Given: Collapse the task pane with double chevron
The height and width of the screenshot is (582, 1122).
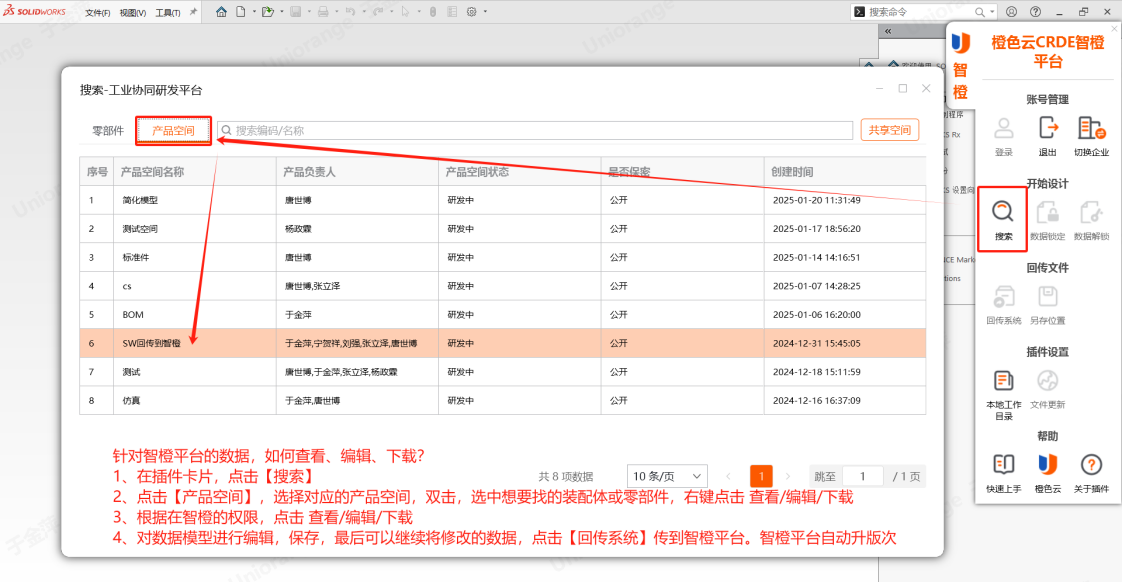Looking at the screenshot, I should tap(888, 31).
